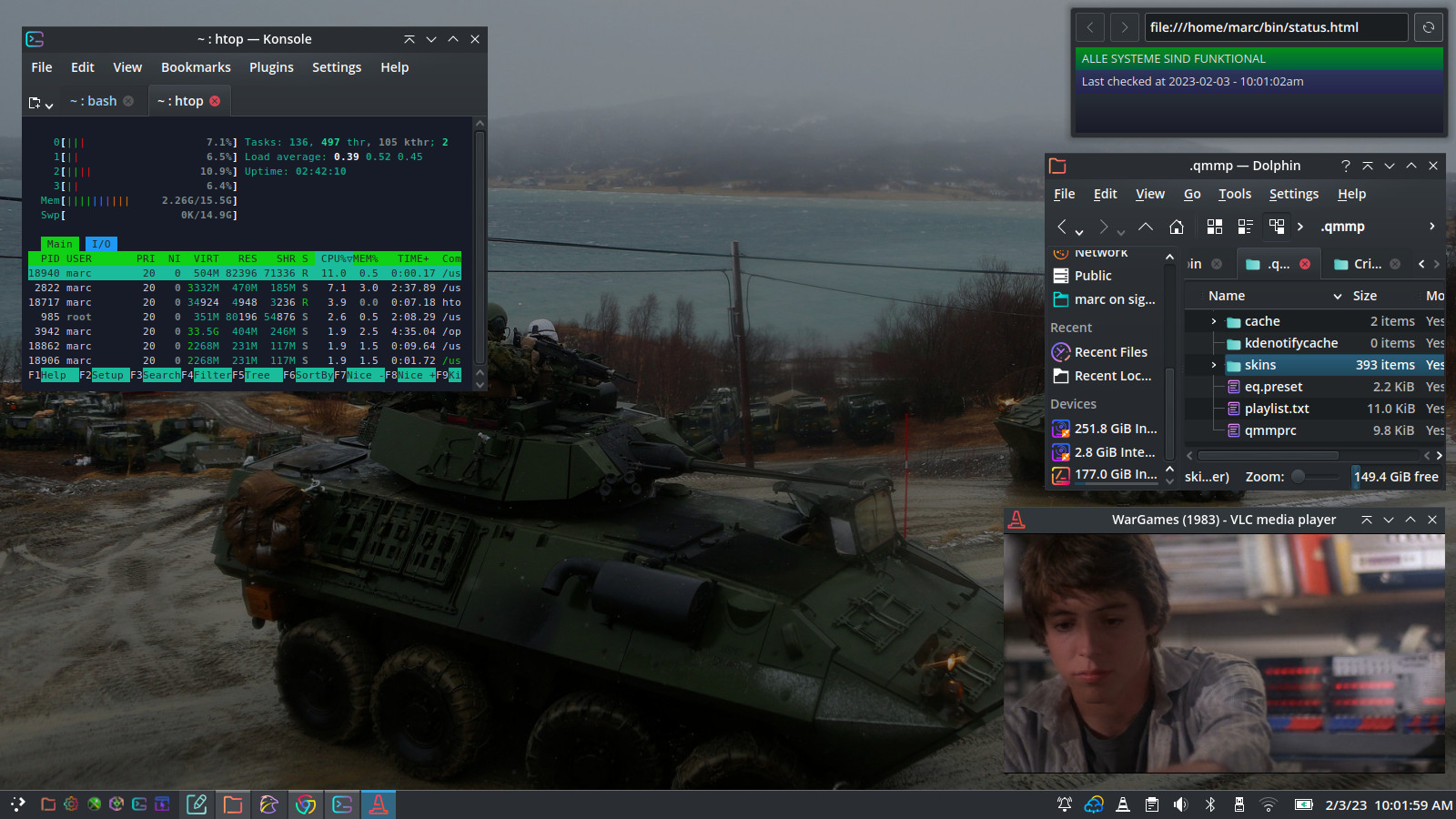Open the Tools menu in Dolphin
The image size is (1456, 819).
click(x=1235, y=194)
